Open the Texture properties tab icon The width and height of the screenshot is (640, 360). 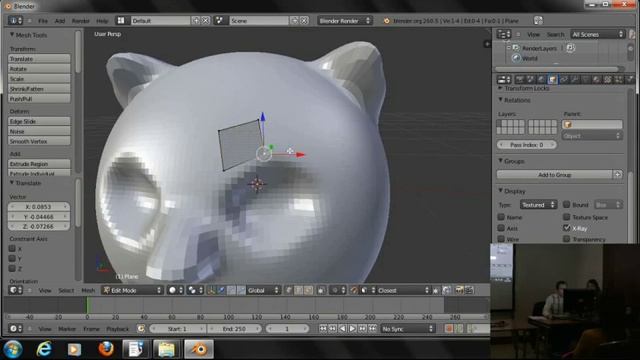[608, 79]
